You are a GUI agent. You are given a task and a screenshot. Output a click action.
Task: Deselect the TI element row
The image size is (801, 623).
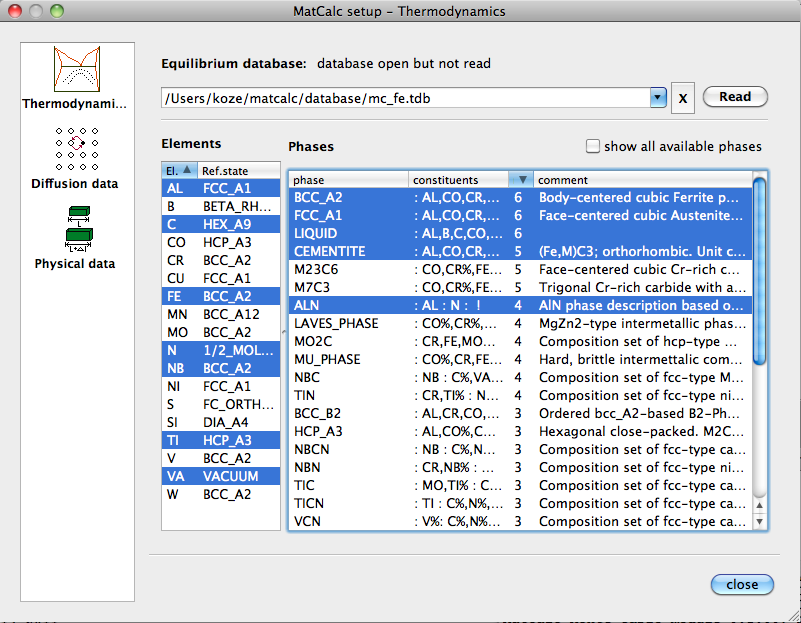pyautogui.click(x=221, y=440)
